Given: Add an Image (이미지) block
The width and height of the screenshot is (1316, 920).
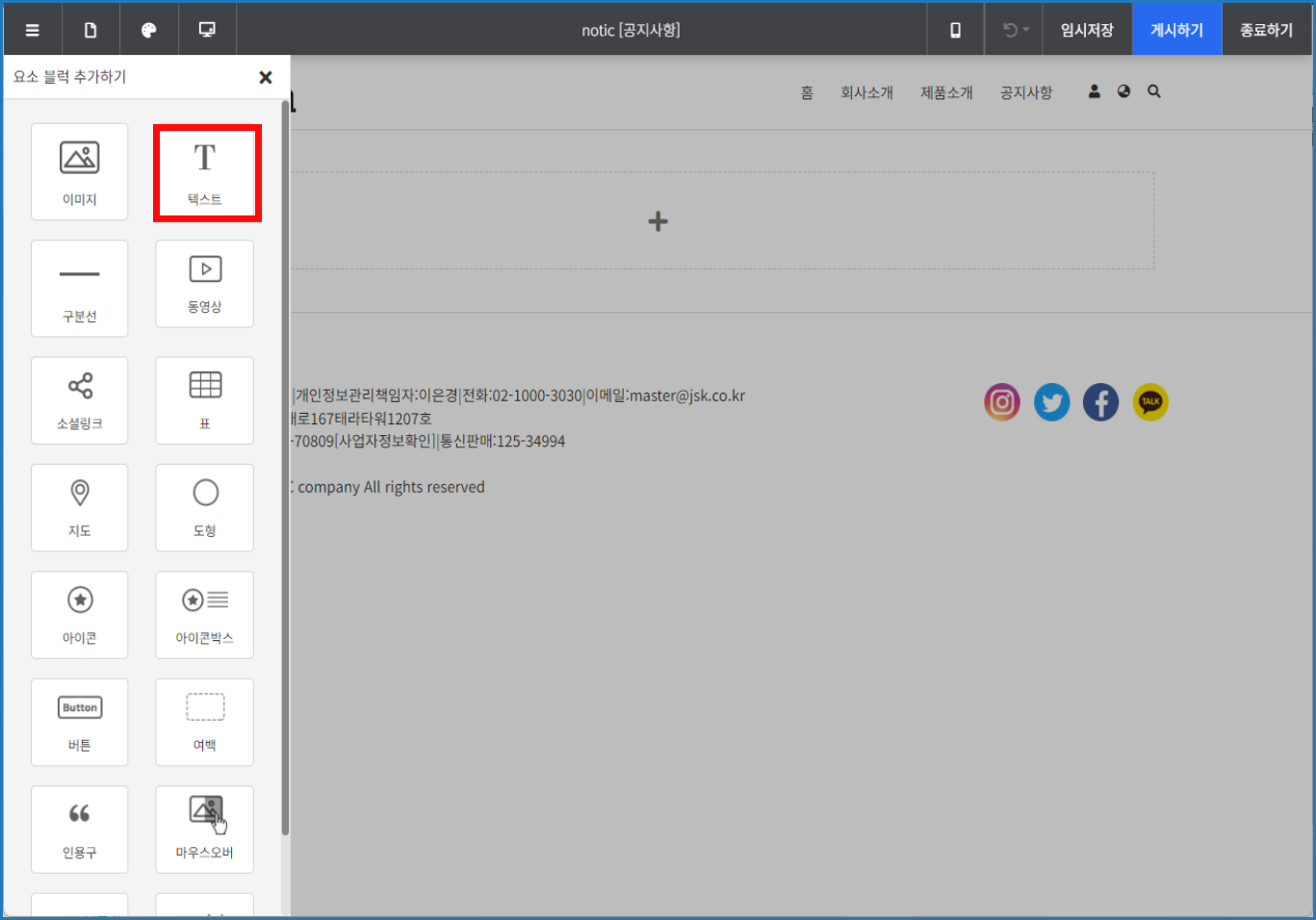Looking at the screenshot, I should (79, 171).
